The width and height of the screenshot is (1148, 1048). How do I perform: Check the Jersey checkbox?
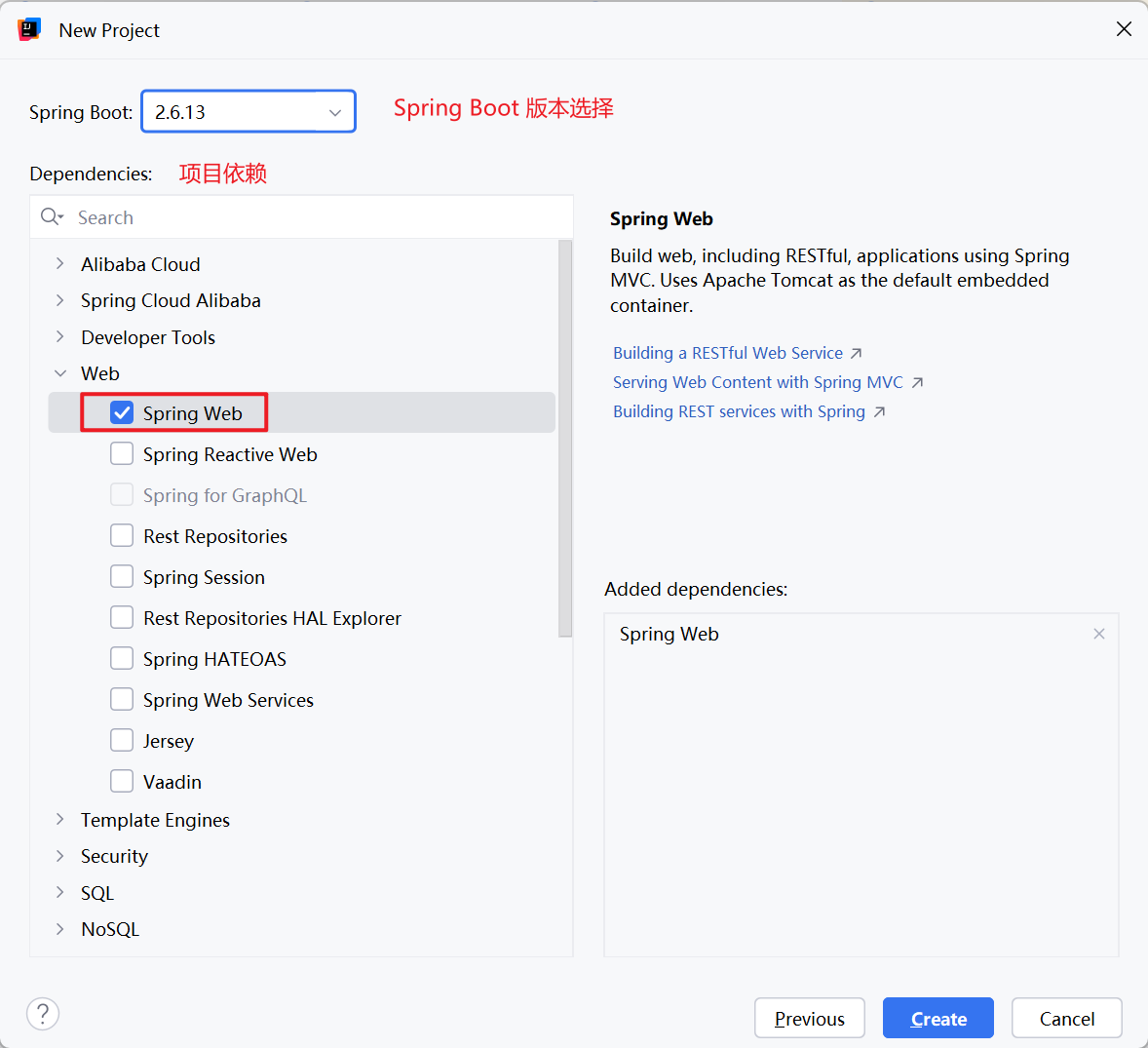pos(122,740)
